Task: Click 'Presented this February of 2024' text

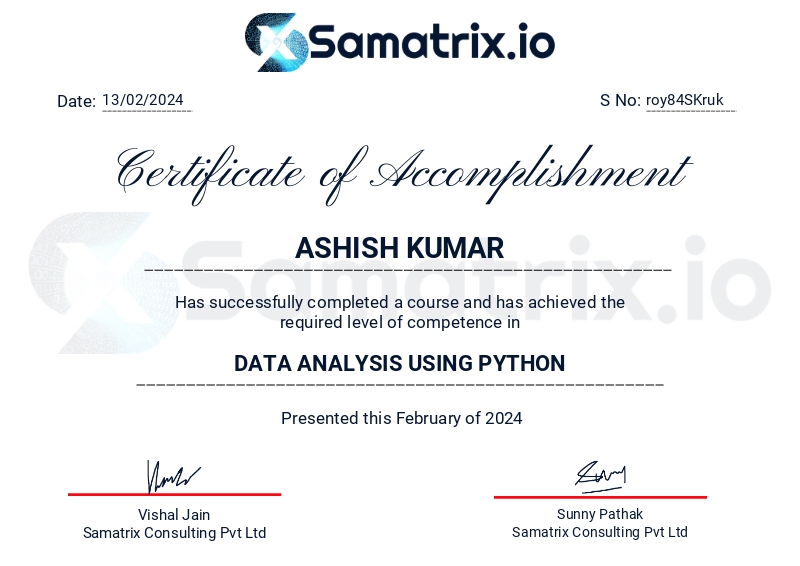Action: (x=401, y=418)
